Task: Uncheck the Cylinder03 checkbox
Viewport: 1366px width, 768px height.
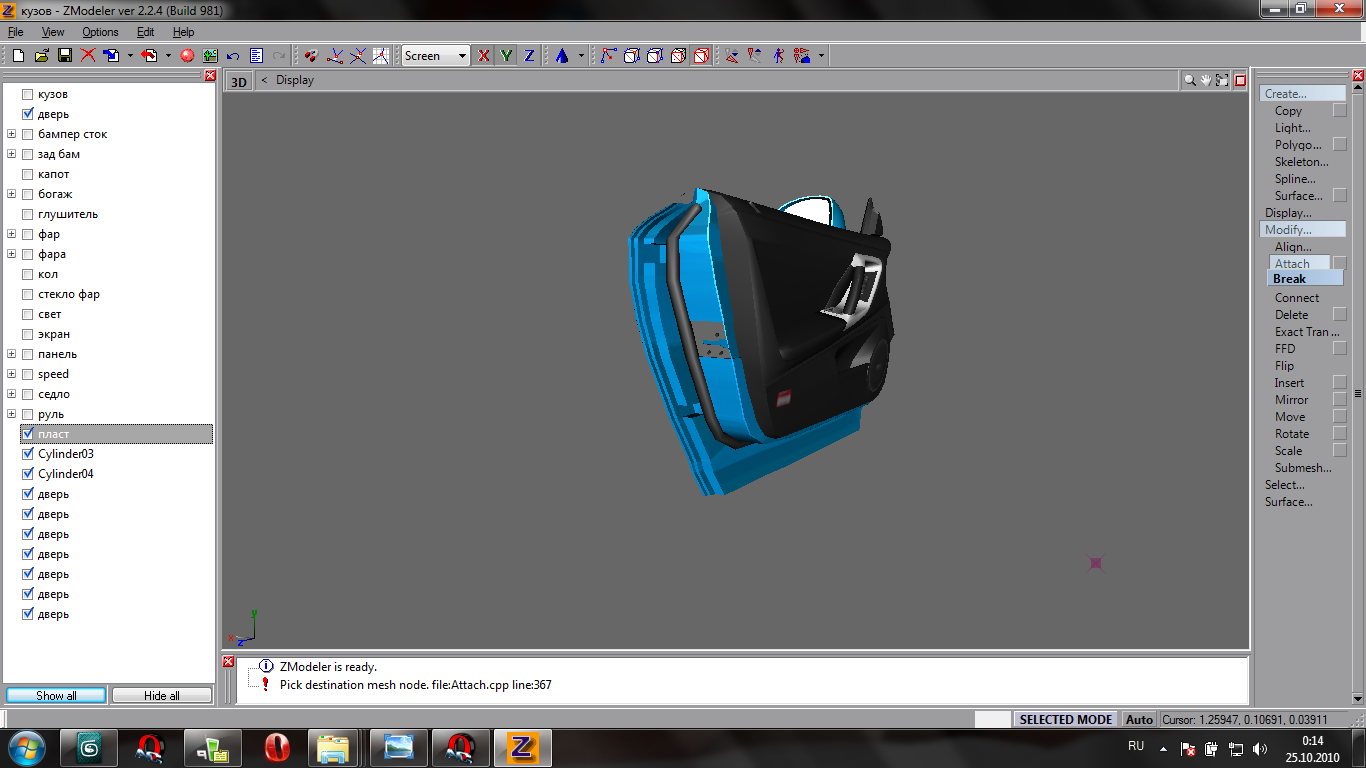Action: tap(28, 454)
